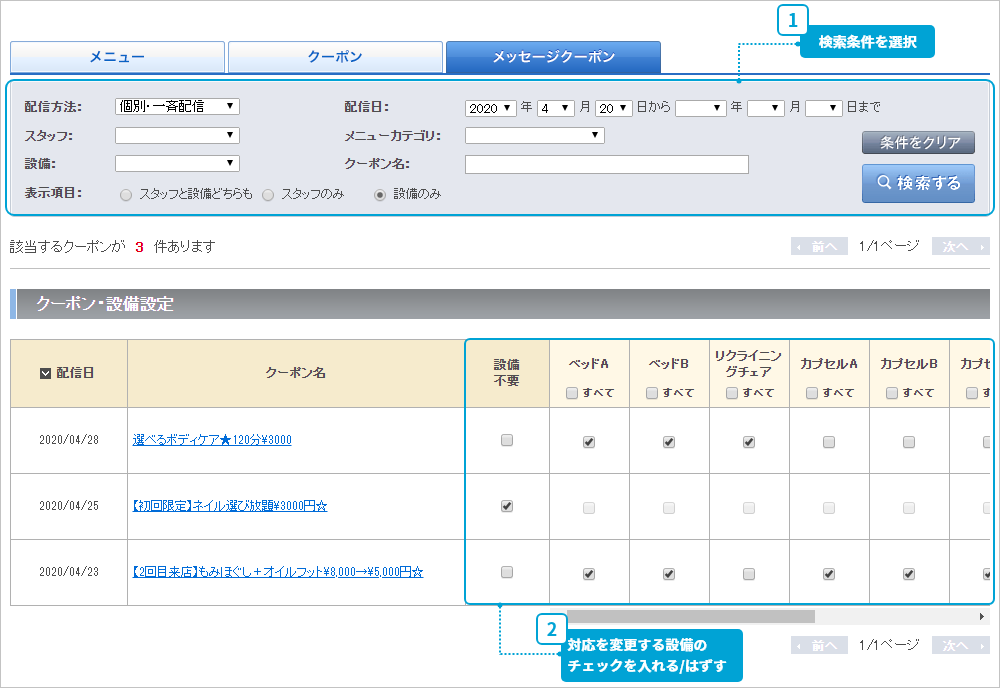Image resolution: width=1000 pixels, height=688 pixels.
Task: Select スタッフと設備どちらも radio option
Action: click(126, 195)
